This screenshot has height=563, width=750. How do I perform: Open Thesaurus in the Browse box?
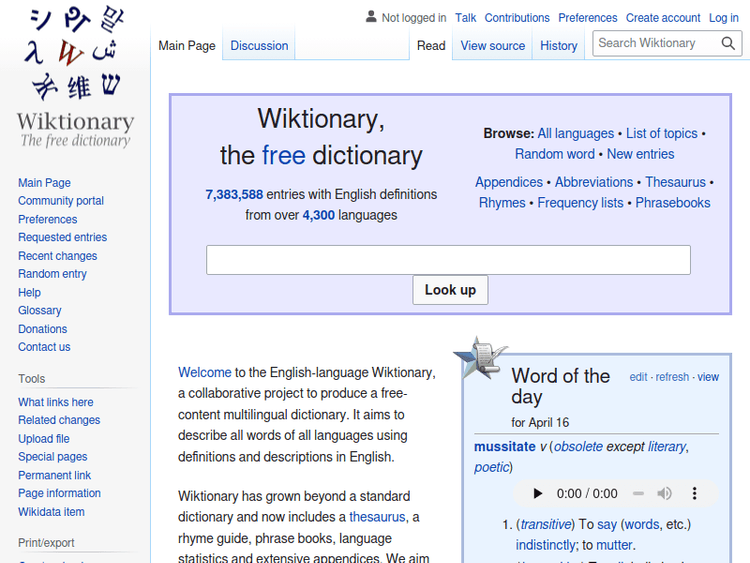tap(675, 182)
